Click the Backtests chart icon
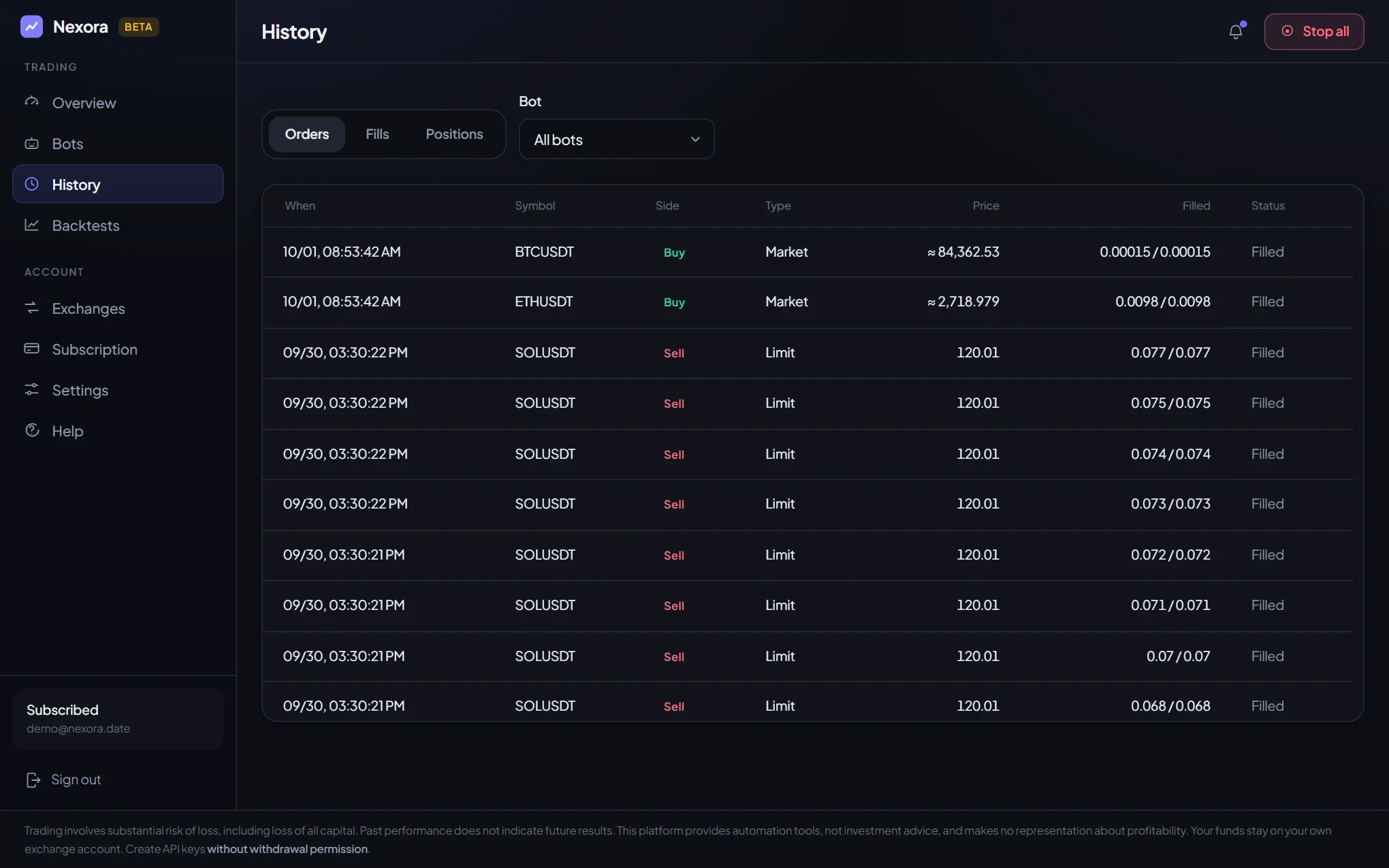The width and height of the screenshot is (1389, 868). (32, 225)
